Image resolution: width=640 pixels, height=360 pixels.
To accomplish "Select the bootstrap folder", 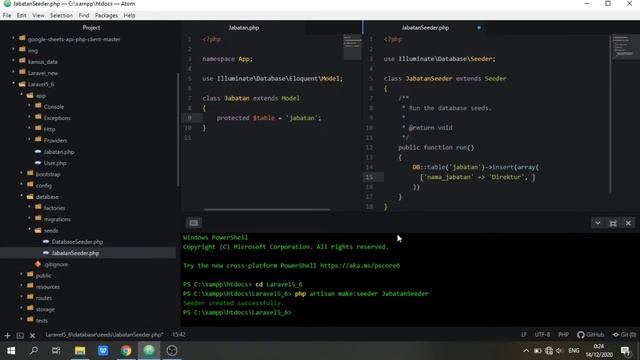I will tap(48, 174).
